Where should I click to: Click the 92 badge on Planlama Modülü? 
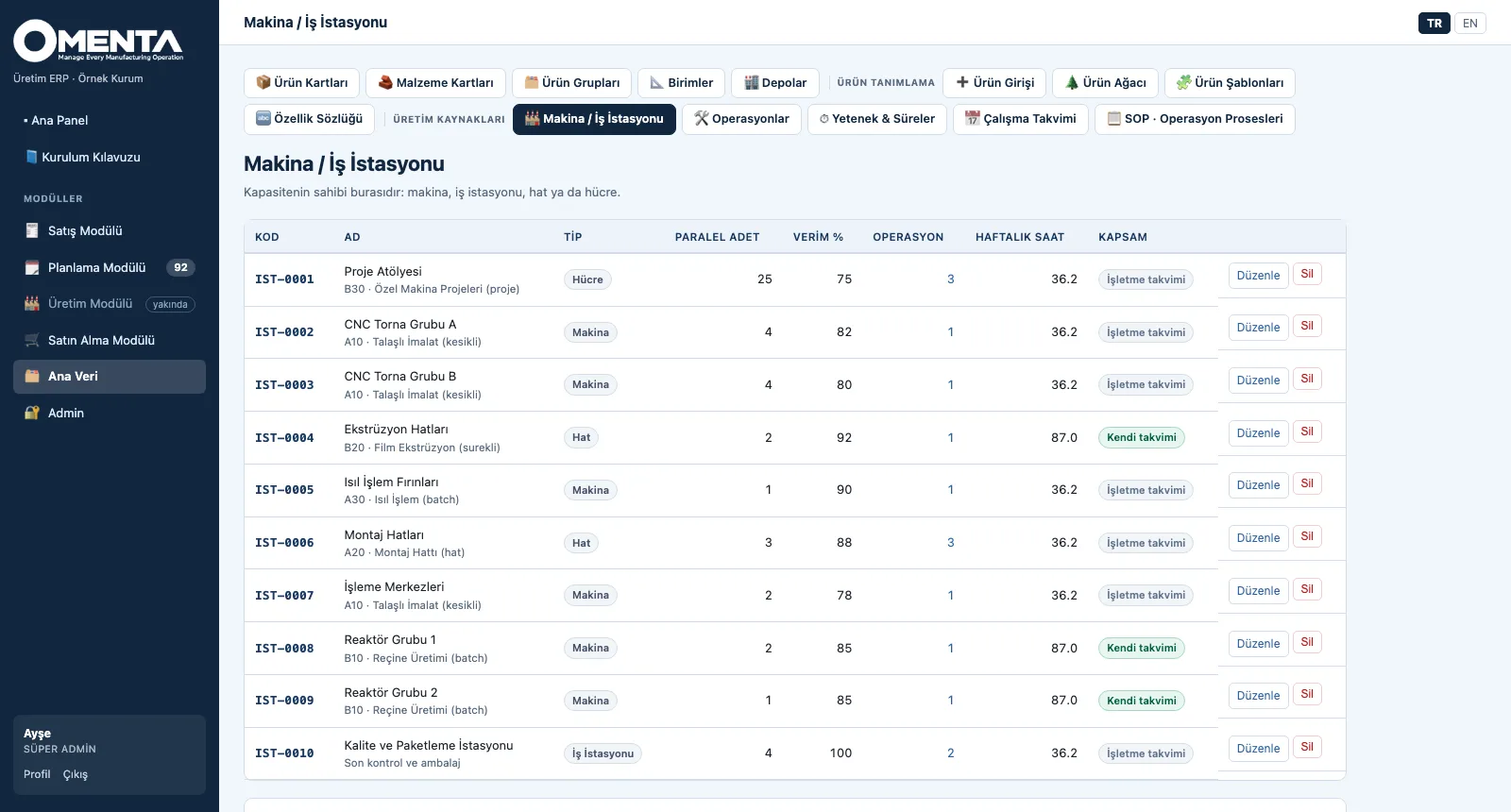(180, 267)
